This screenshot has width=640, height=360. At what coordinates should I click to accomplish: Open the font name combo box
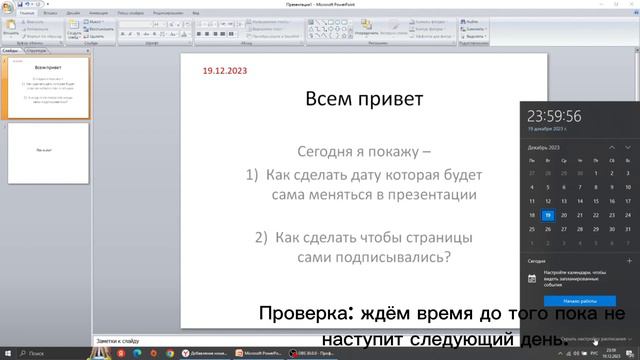[136, 24]
